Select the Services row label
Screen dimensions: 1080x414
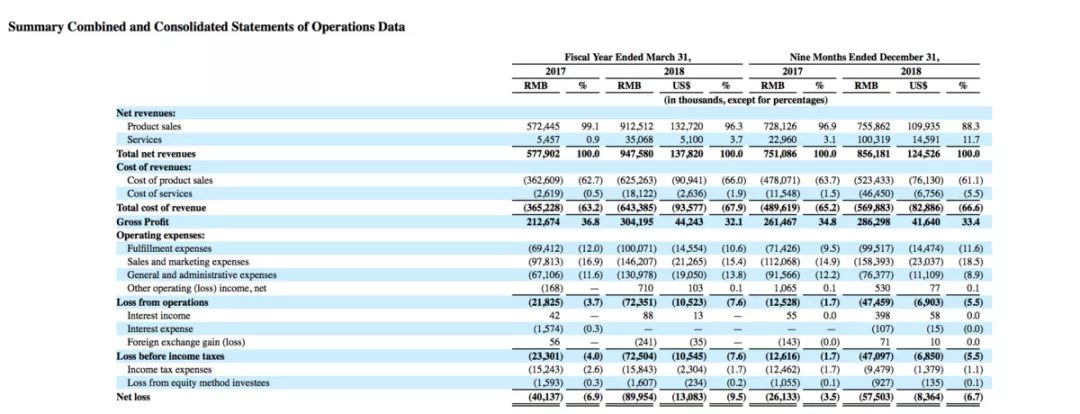click(x=144, y=140)
